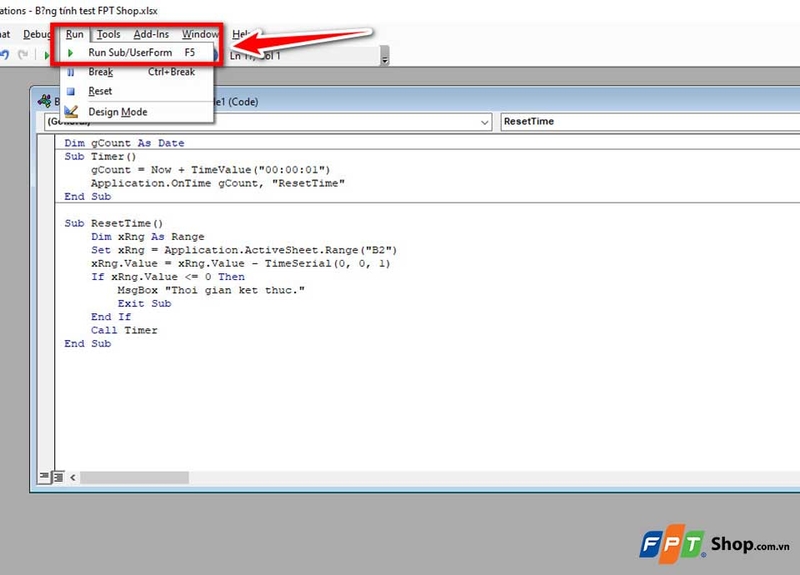Choose Run Sub/UserForm in Run menu
The width and height of the screenshot is (800, 575).
136,53
